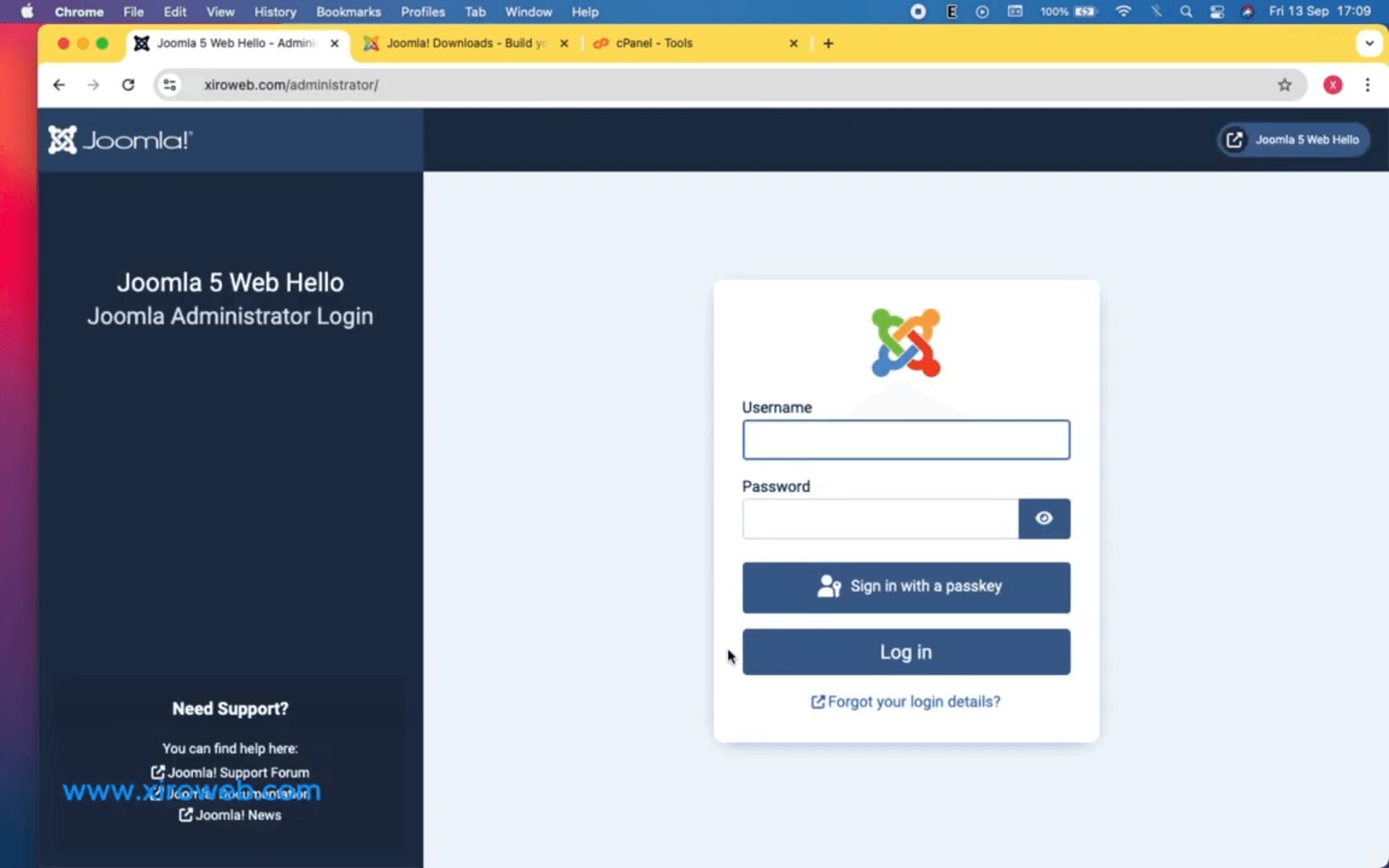Open the Chrome application menu

79,11
